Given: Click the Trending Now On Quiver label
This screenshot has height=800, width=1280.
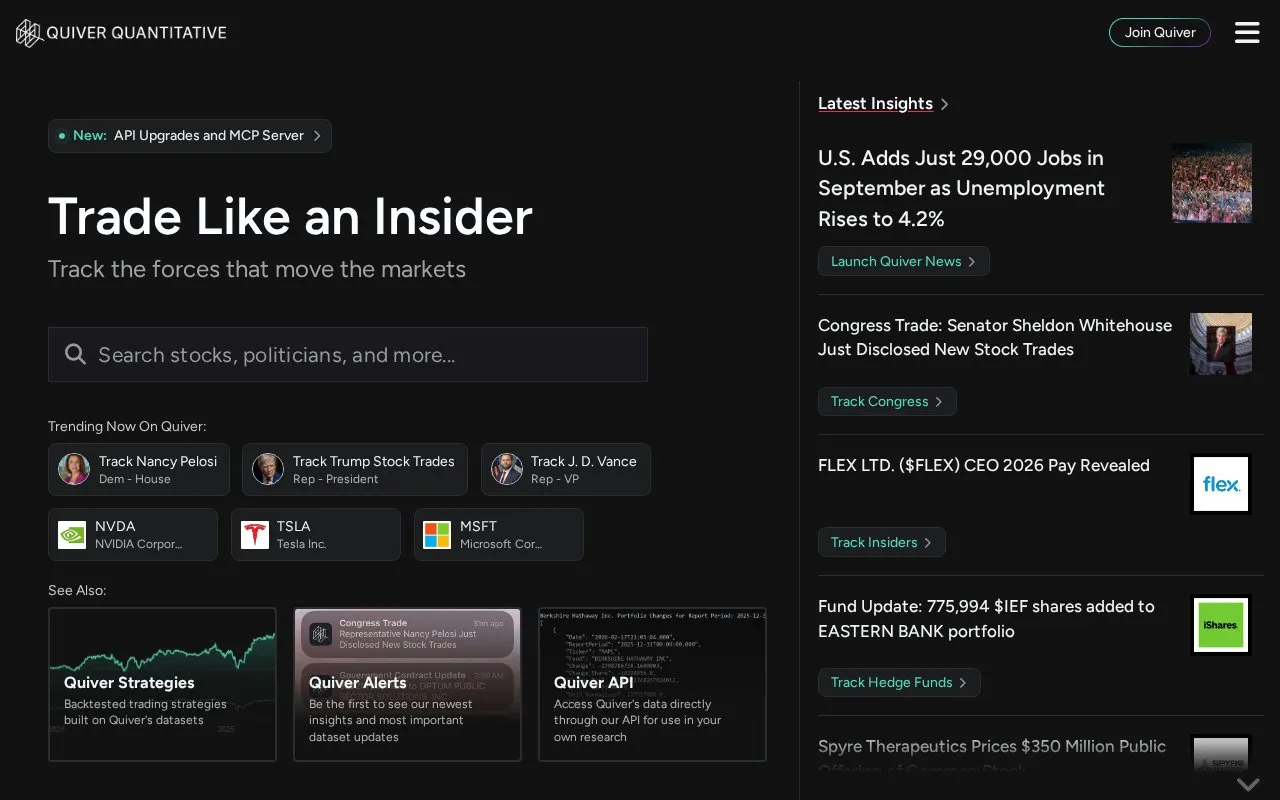Looking at the screenshot, I should pyautogui.click(x=127, y=426).
